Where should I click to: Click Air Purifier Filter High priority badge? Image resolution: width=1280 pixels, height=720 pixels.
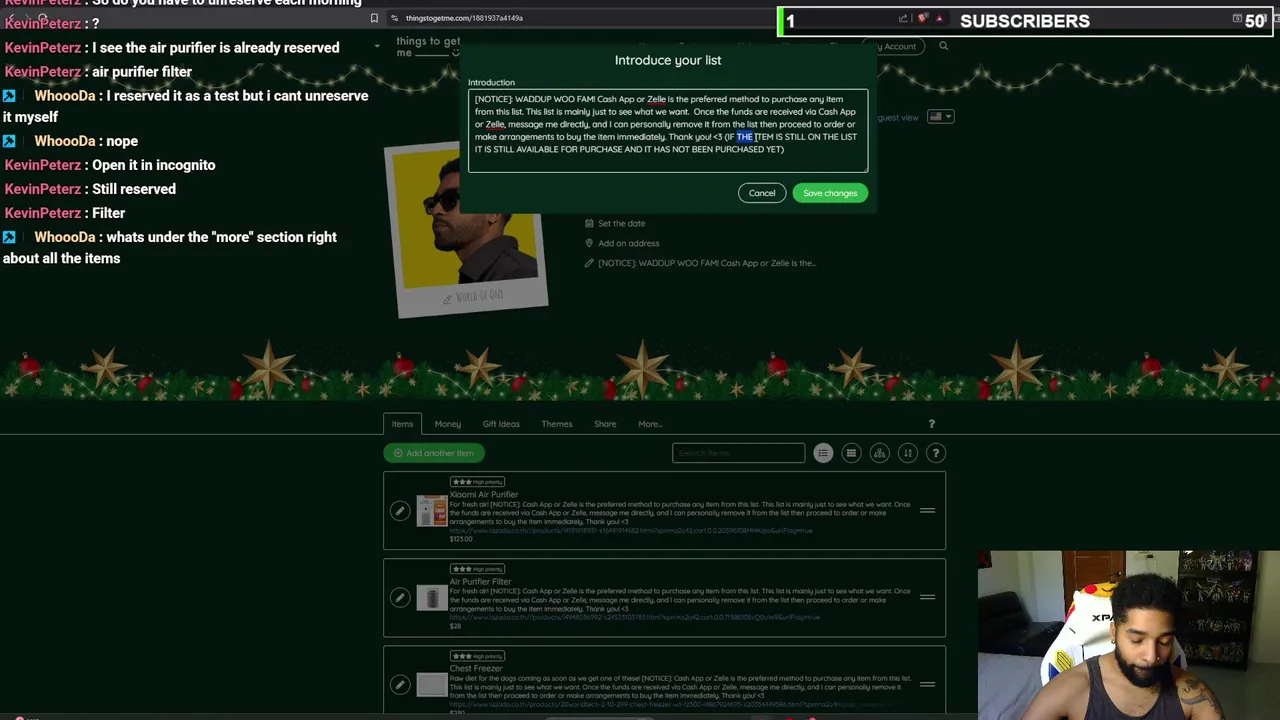(477, 569)
